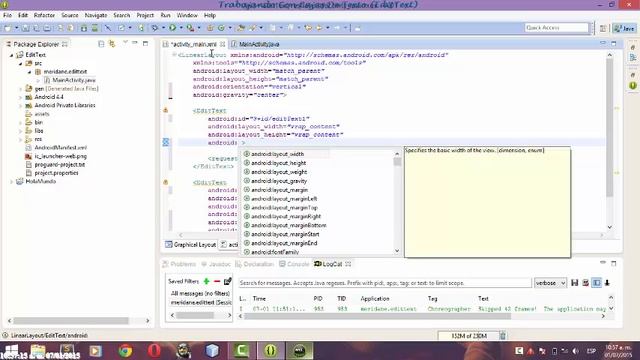Click the Run External Tools icon

190,28
